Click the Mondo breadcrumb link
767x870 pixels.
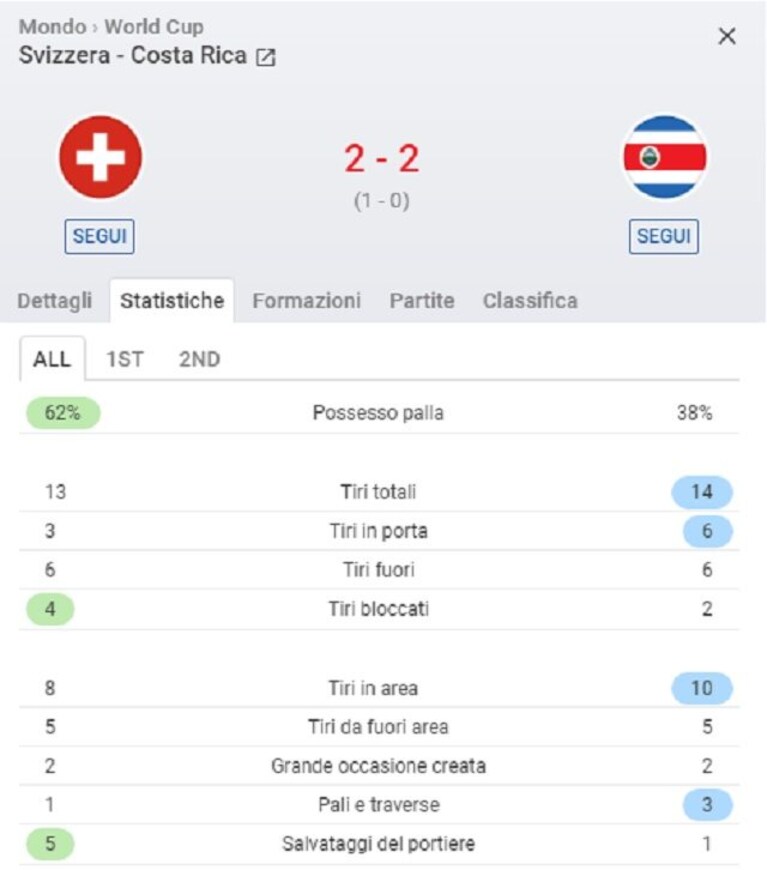click(53, 27)
